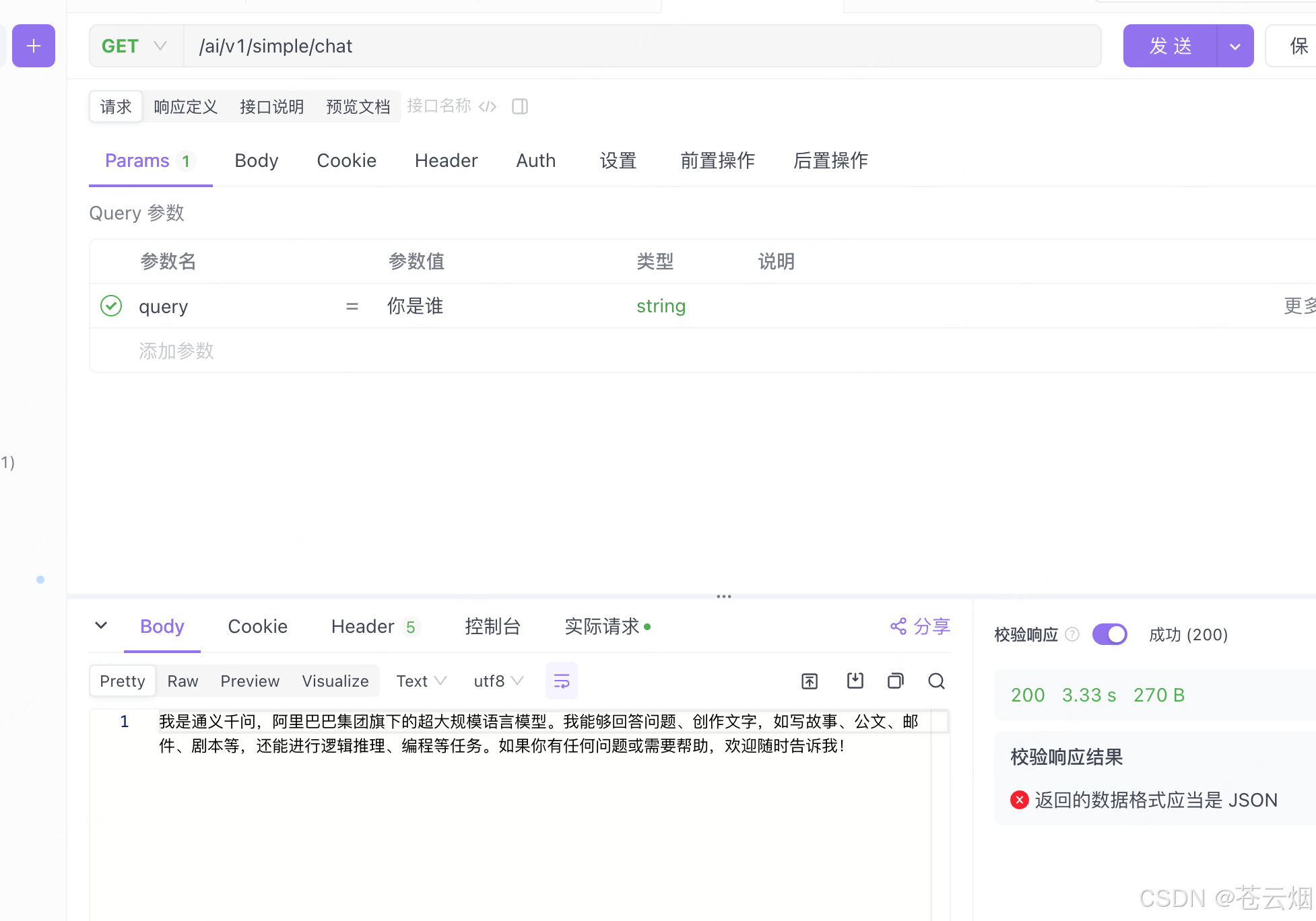Open the Text format dropdown
This screenshot has width=1316, height=921.
(x=421, y=681)
